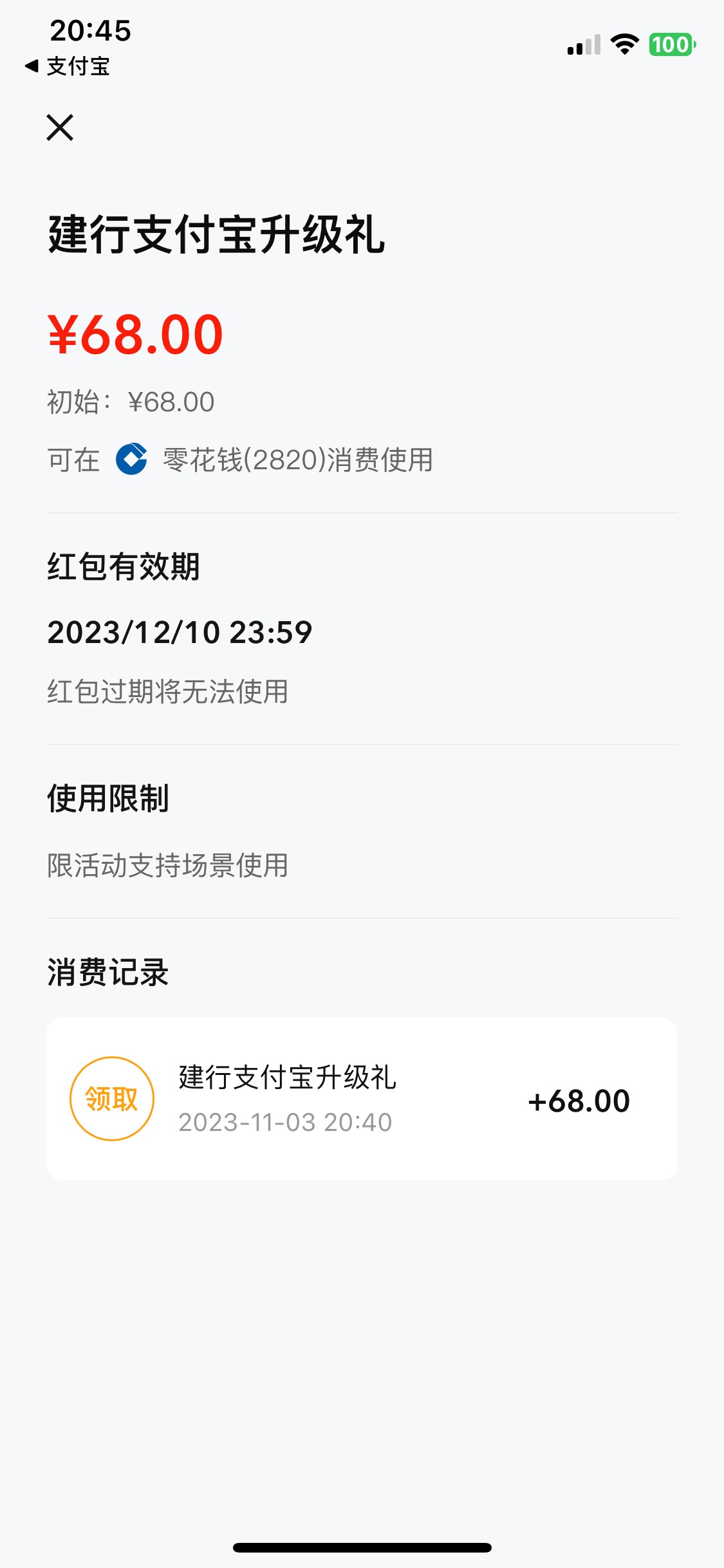724x1568 pixels.
Task: Tap the expiry date 2023/12/10 23:59
Action: [180, 632]
